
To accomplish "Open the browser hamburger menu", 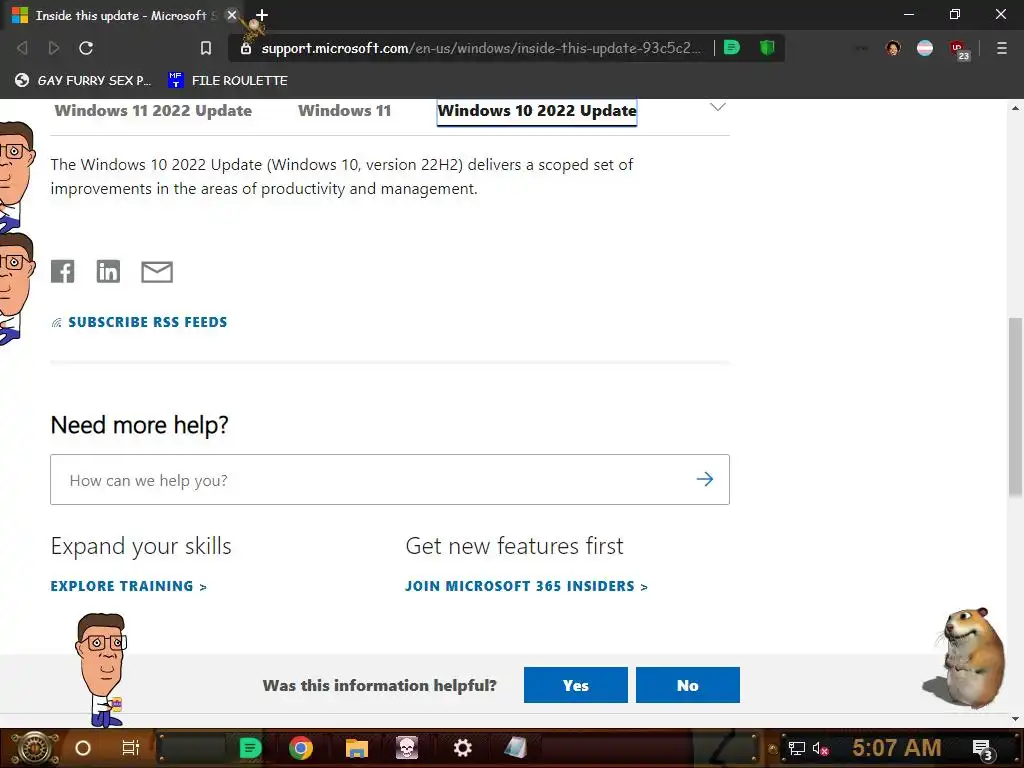I will [x=1002, y=48].
